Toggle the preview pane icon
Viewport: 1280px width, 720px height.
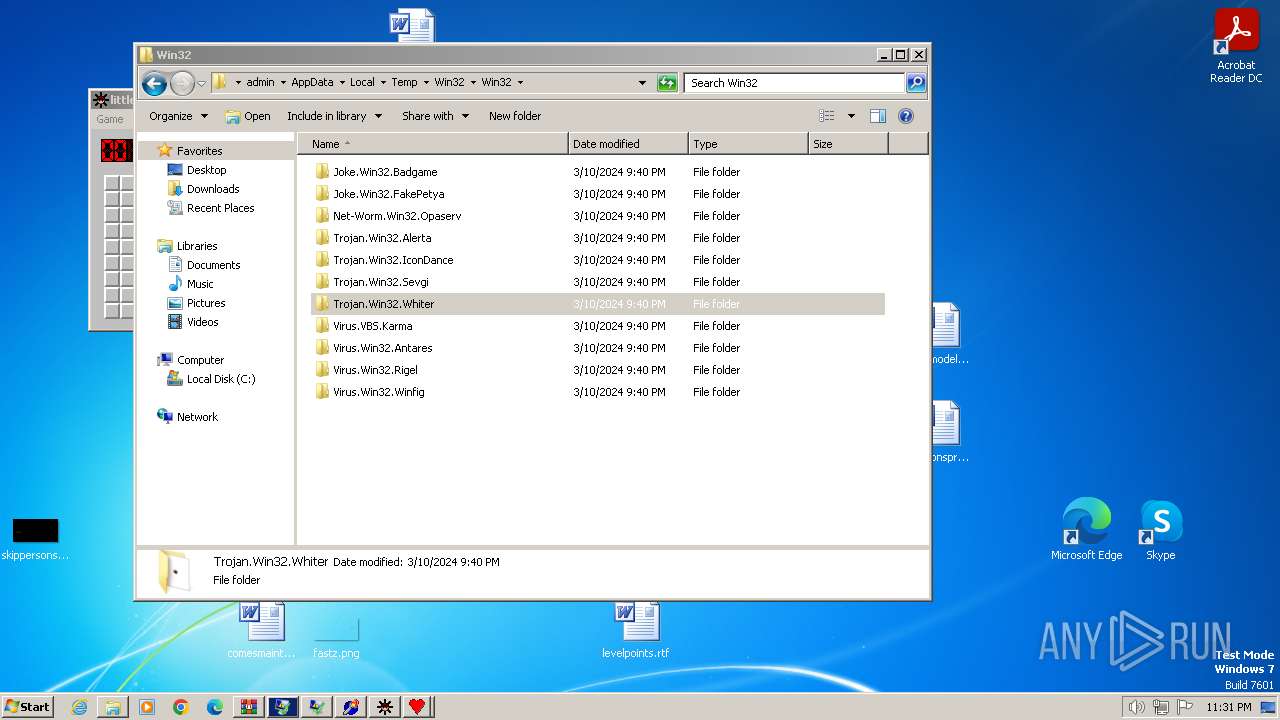pos(877,116)
